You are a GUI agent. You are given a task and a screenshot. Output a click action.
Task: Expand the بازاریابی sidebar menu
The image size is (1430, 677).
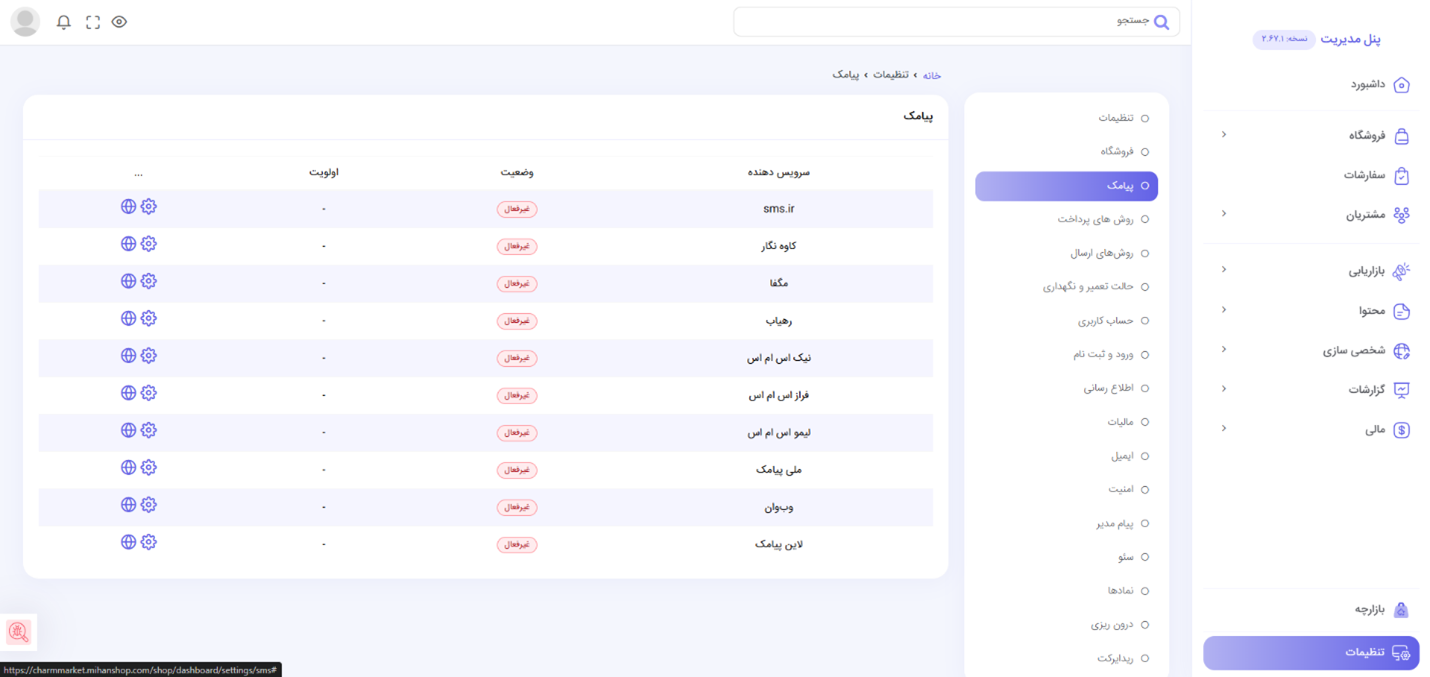coord(1366,270)
